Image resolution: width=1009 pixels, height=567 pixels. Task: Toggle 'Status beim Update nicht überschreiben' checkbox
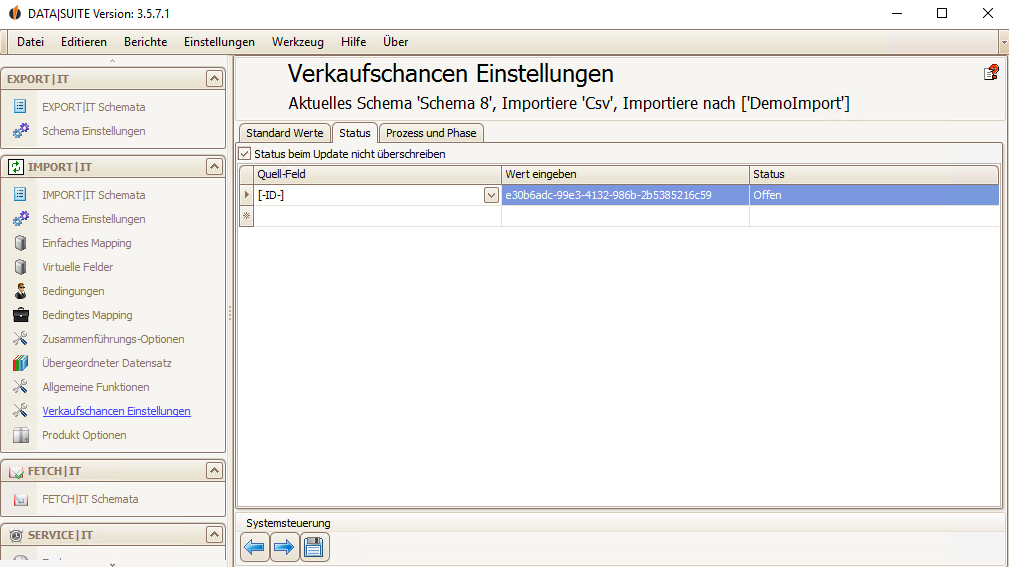pos(245,154)
